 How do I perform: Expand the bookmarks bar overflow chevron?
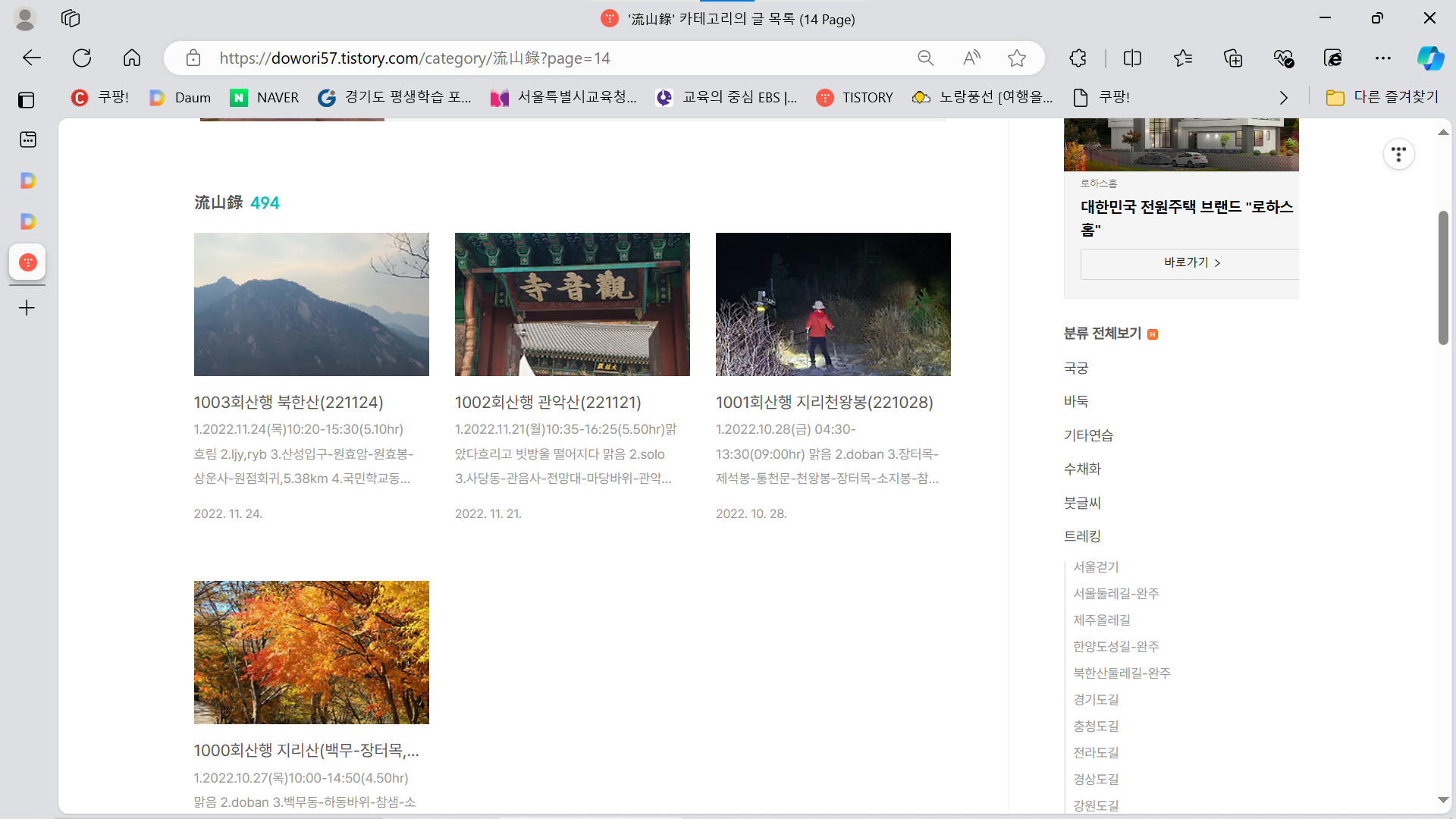click(x=1283, y=98)
